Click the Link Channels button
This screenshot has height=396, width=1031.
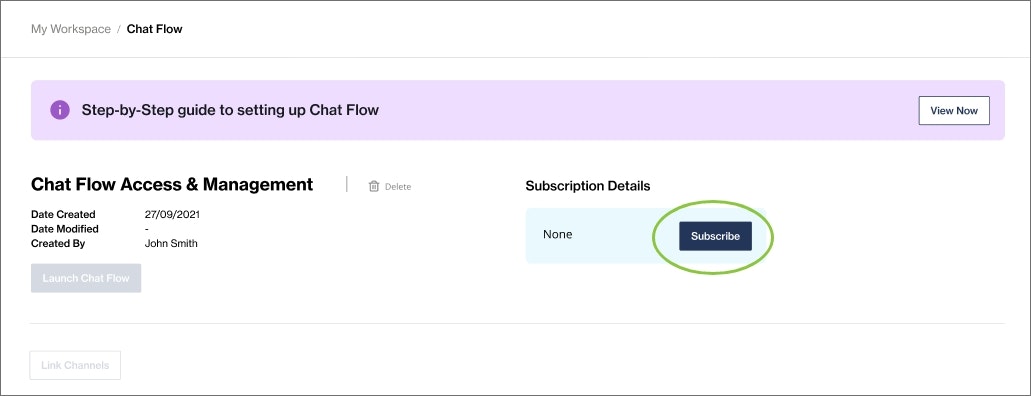coord(75,365)
